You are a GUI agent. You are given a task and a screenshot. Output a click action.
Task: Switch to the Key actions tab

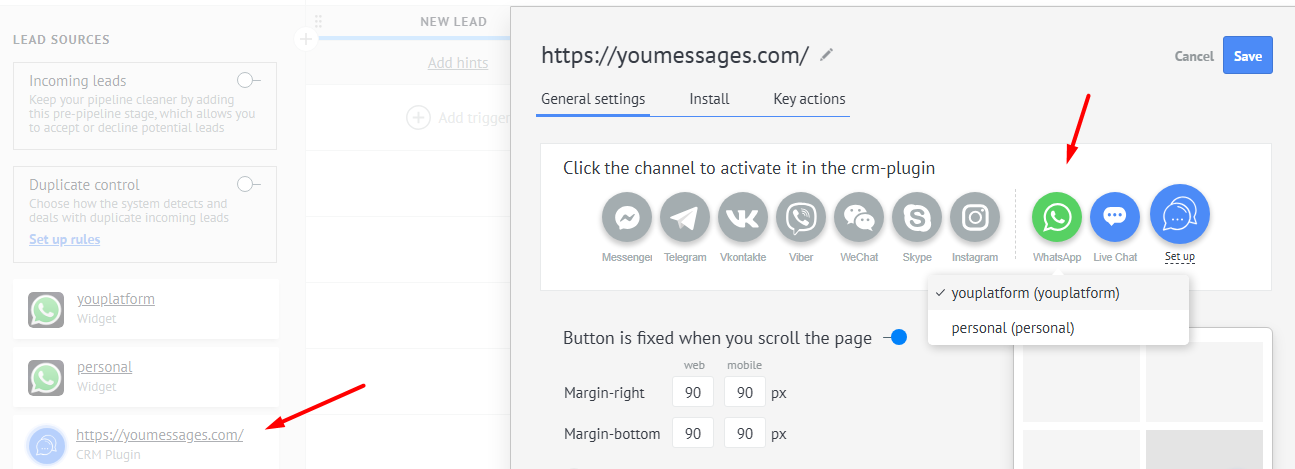point(809,99)
